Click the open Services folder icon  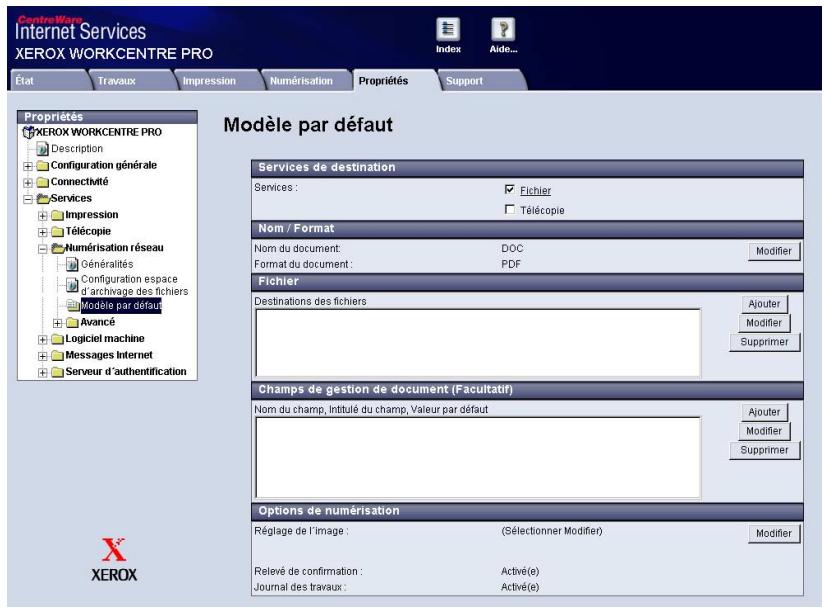pos(43,199)
